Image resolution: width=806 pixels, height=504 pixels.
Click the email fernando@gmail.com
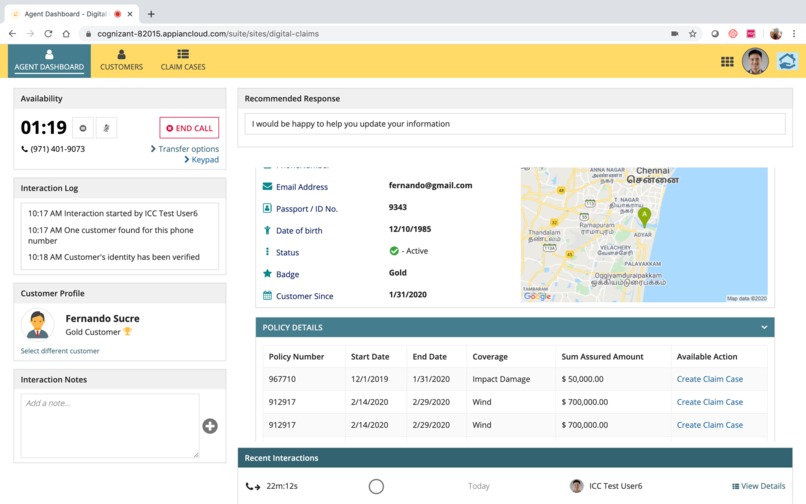point(431,185)
